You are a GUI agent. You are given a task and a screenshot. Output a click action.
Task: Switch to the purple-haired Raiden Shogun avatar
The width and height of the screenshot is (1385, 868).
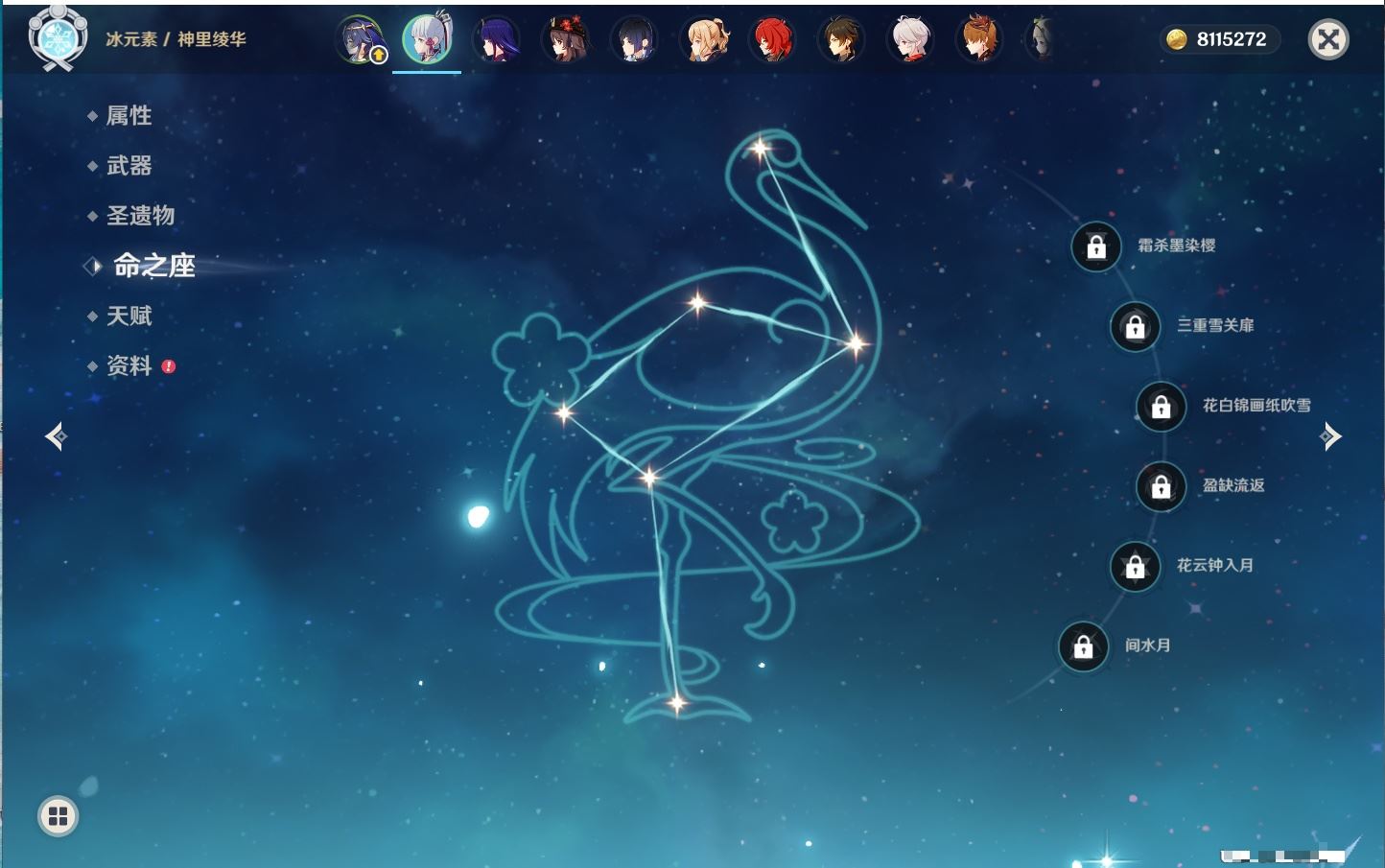pyautogui.click(x=496, y=40)
